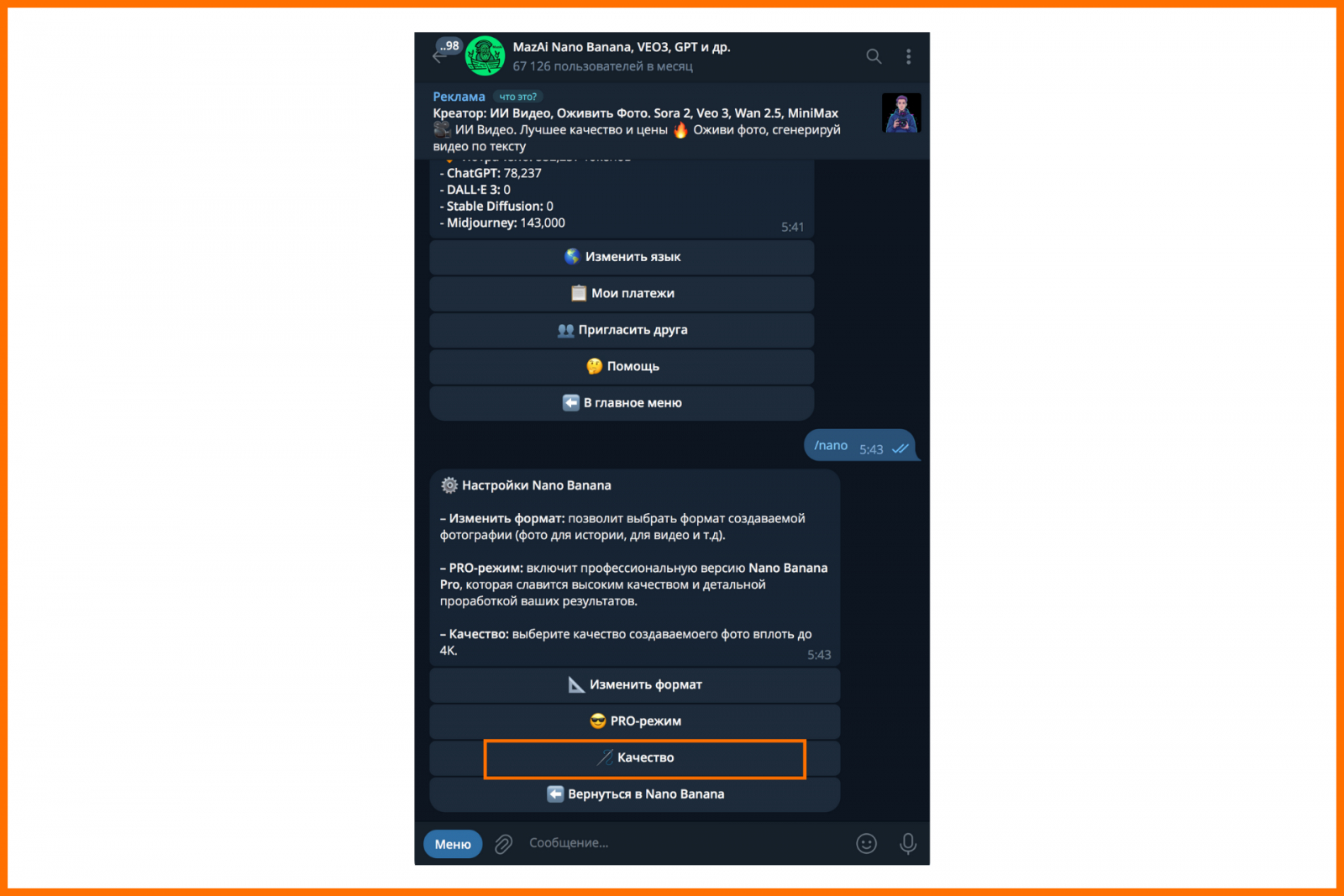Screen dimensions: 1344x896
Task: Open the blue Меню bot menu button
Action: [x=453, y=844]
